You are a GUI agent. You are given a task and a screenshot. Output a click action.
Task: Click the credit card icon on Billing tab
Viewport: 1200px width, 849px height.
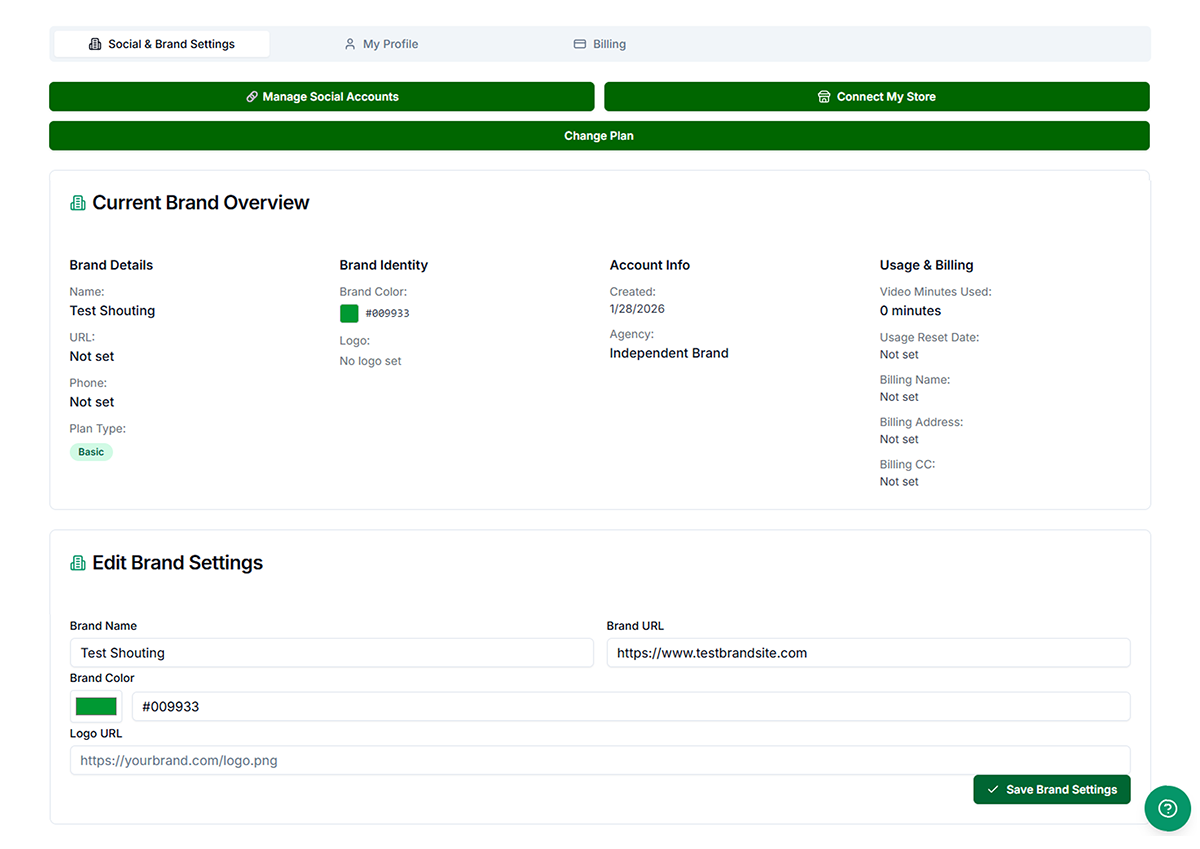click(x=579, y=43)
